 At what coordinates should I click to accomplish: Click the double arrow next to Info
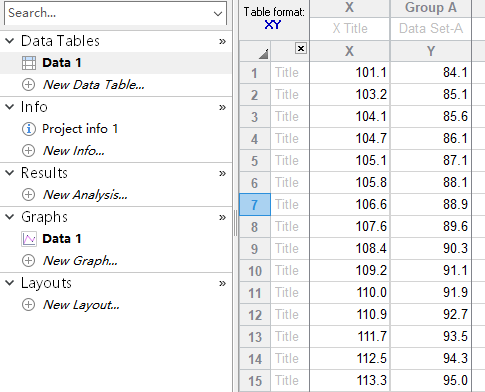tap(222, 107)
